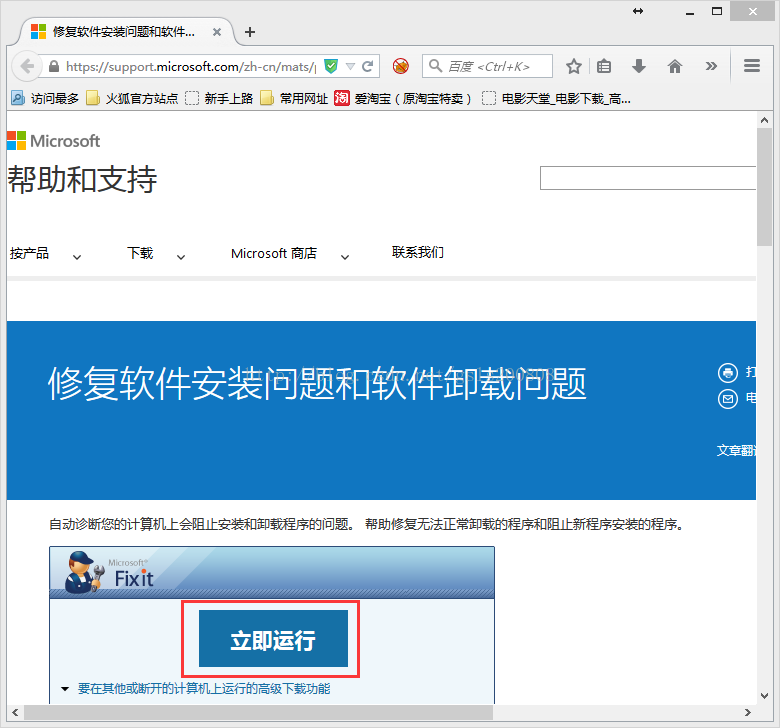Open the 电影天堂 bookmark
Viewport: 780px width, 728px height.
coord(556,99)
